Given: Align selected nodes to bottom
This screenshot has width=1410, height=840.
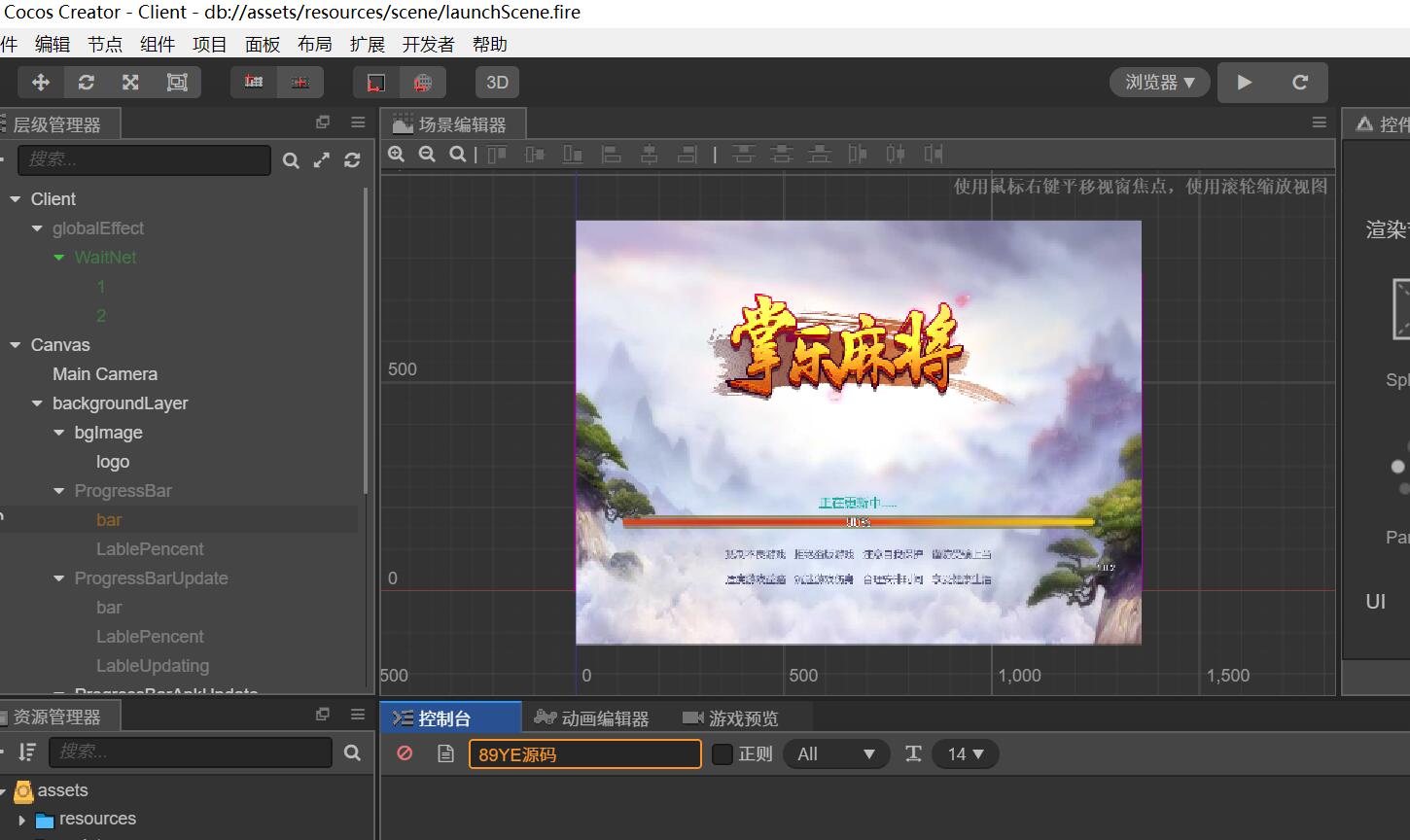Looking at the screenshot, I should pyautogui.click(x=573, y=154).
